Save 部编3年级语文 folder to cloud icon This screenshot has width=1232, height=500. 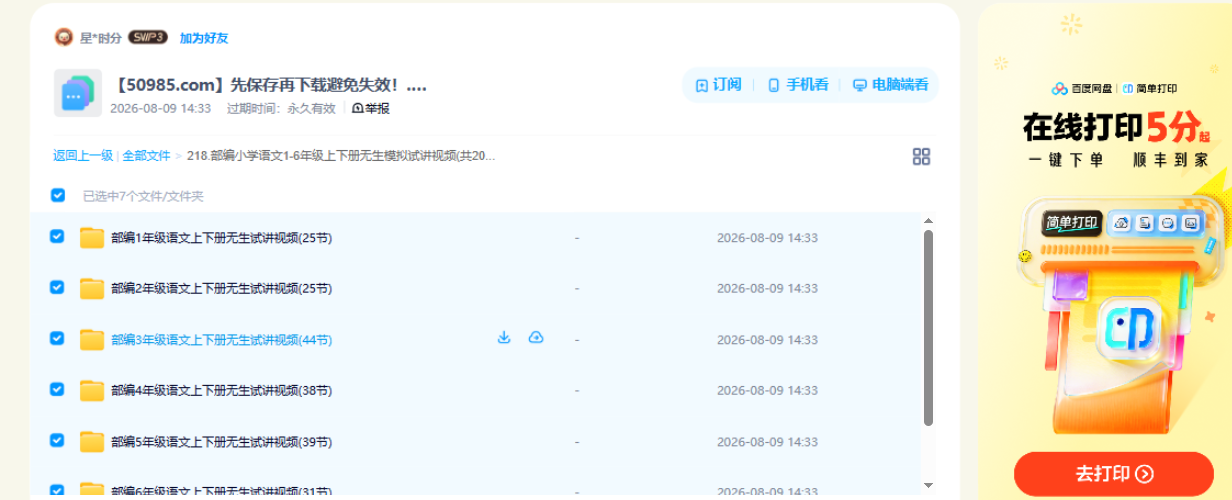point(536,338)
